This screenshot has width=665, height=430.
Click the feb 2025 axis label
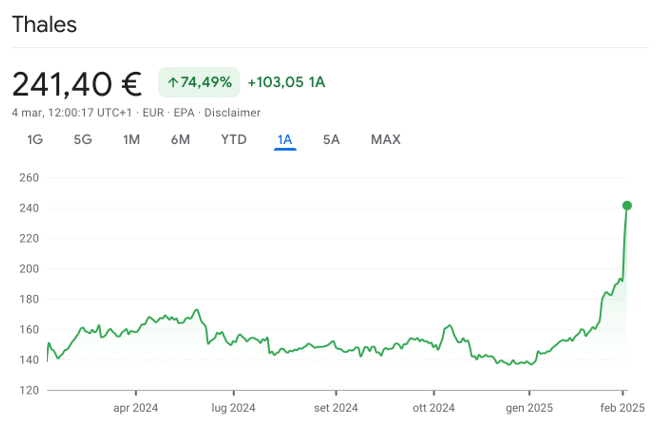[623, 408]
